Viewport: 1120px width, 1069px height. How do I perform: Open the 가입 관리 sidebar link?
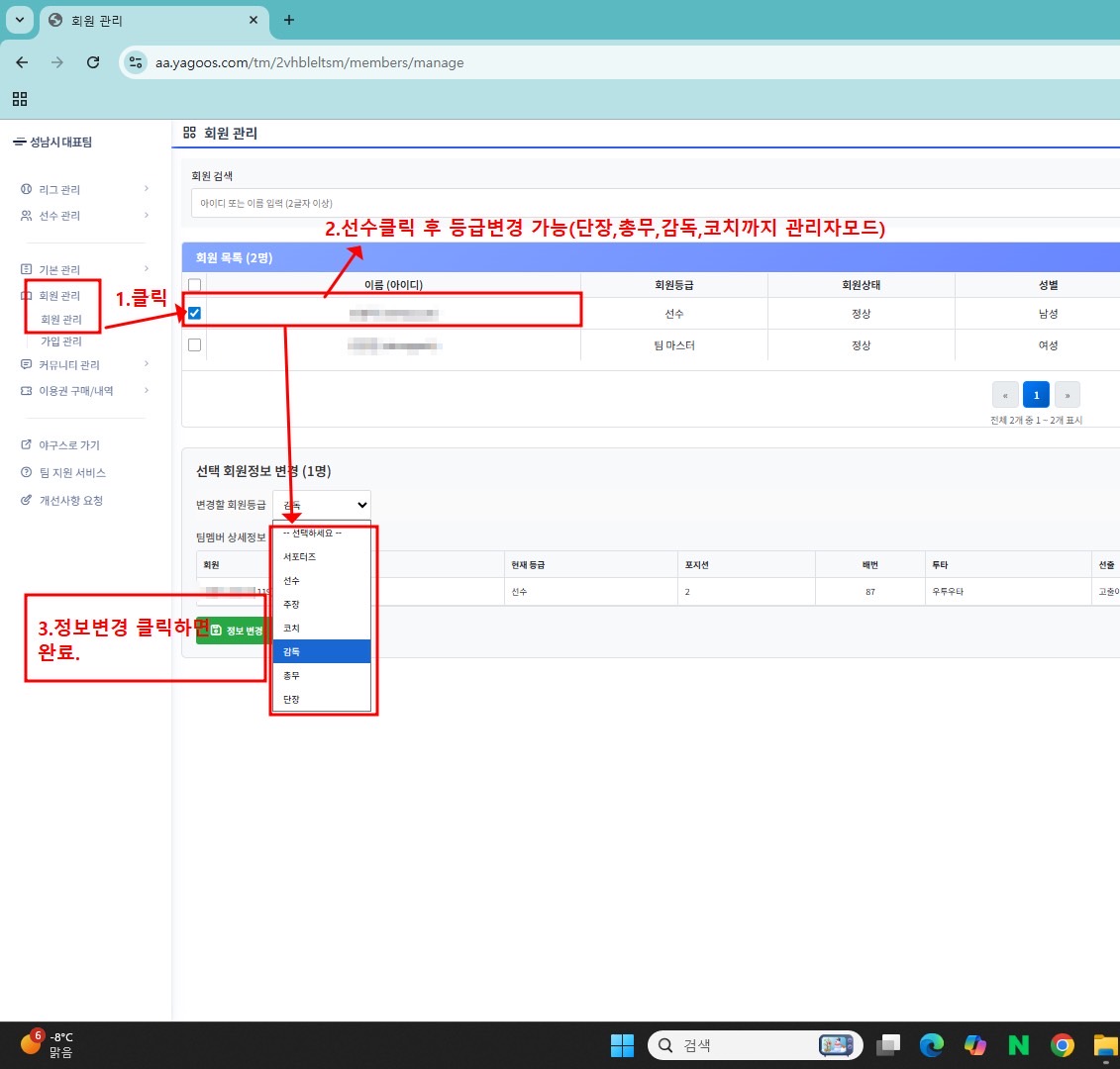click(60, 341)
